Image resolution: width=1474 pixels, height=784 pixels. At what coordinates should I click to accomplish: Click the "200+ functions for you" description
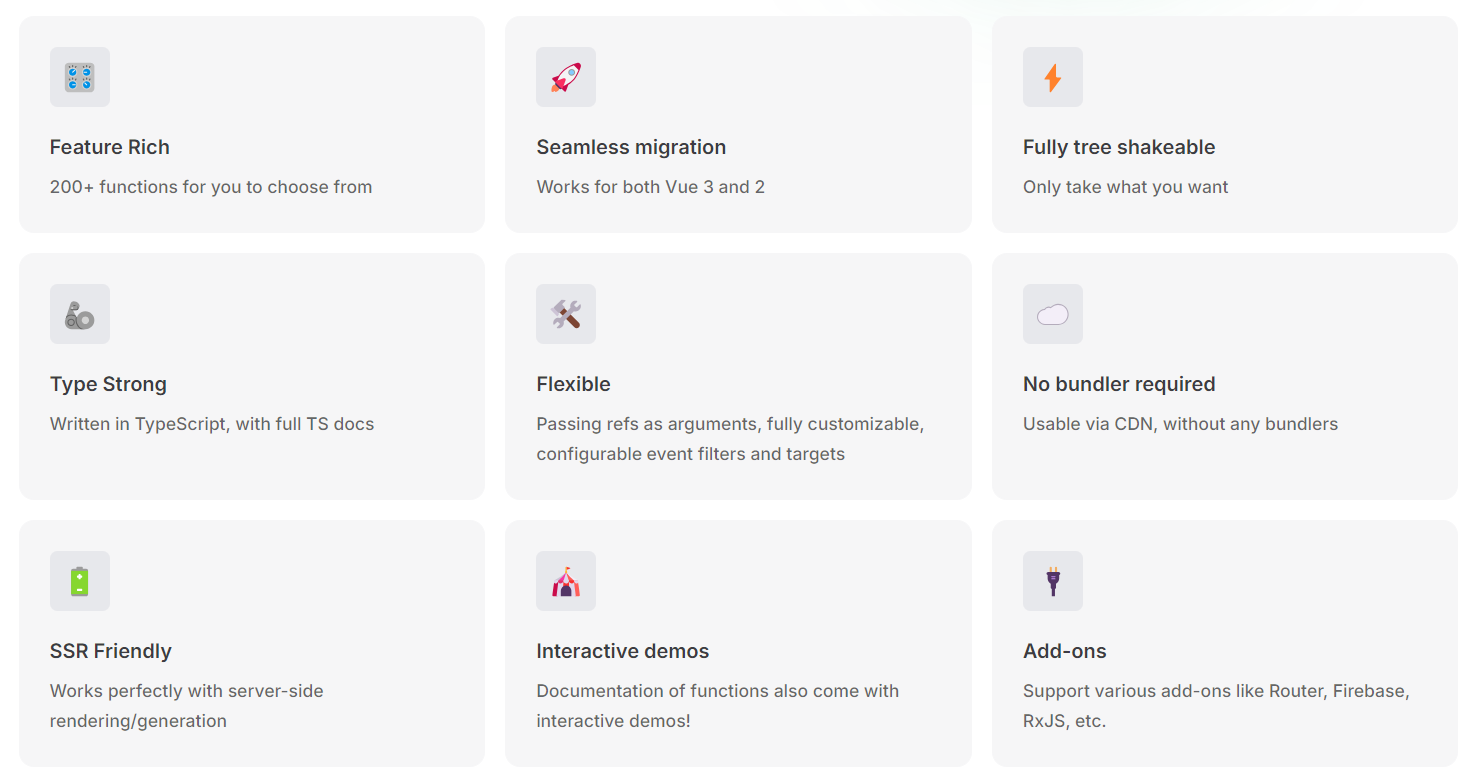point(211,187)
